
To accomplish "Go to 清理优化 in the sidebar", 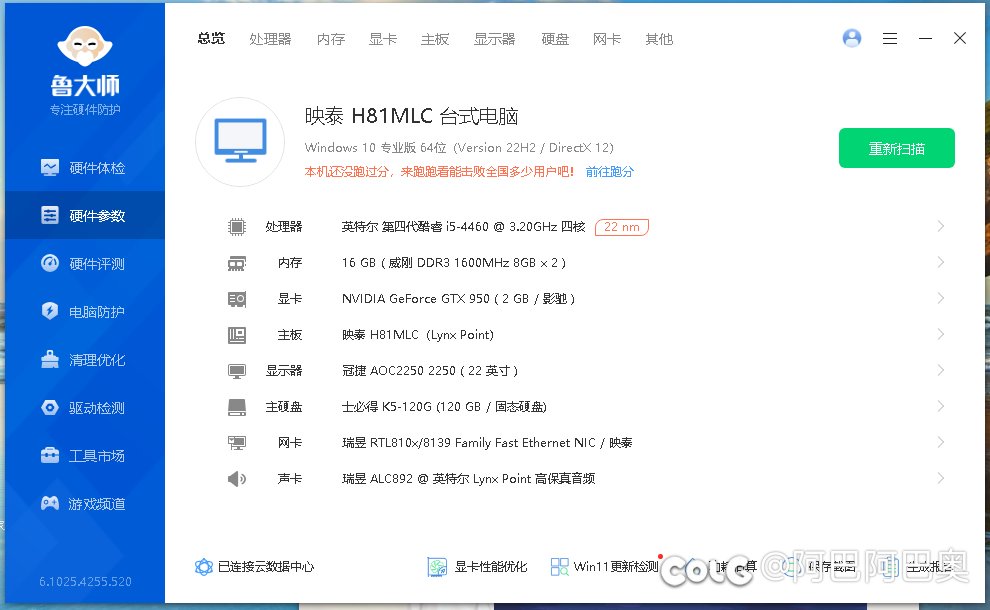I will click(x=85, y=360).
